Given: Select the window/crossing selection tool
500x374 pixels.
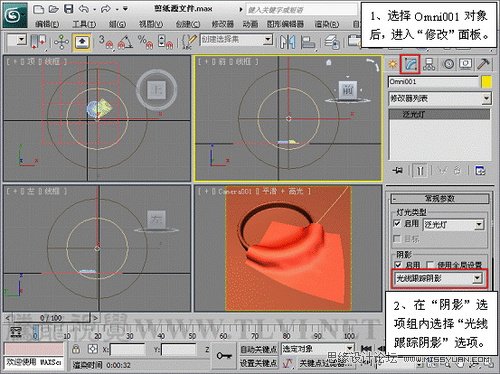Looking at the screenshot, I should click(38, 42).
